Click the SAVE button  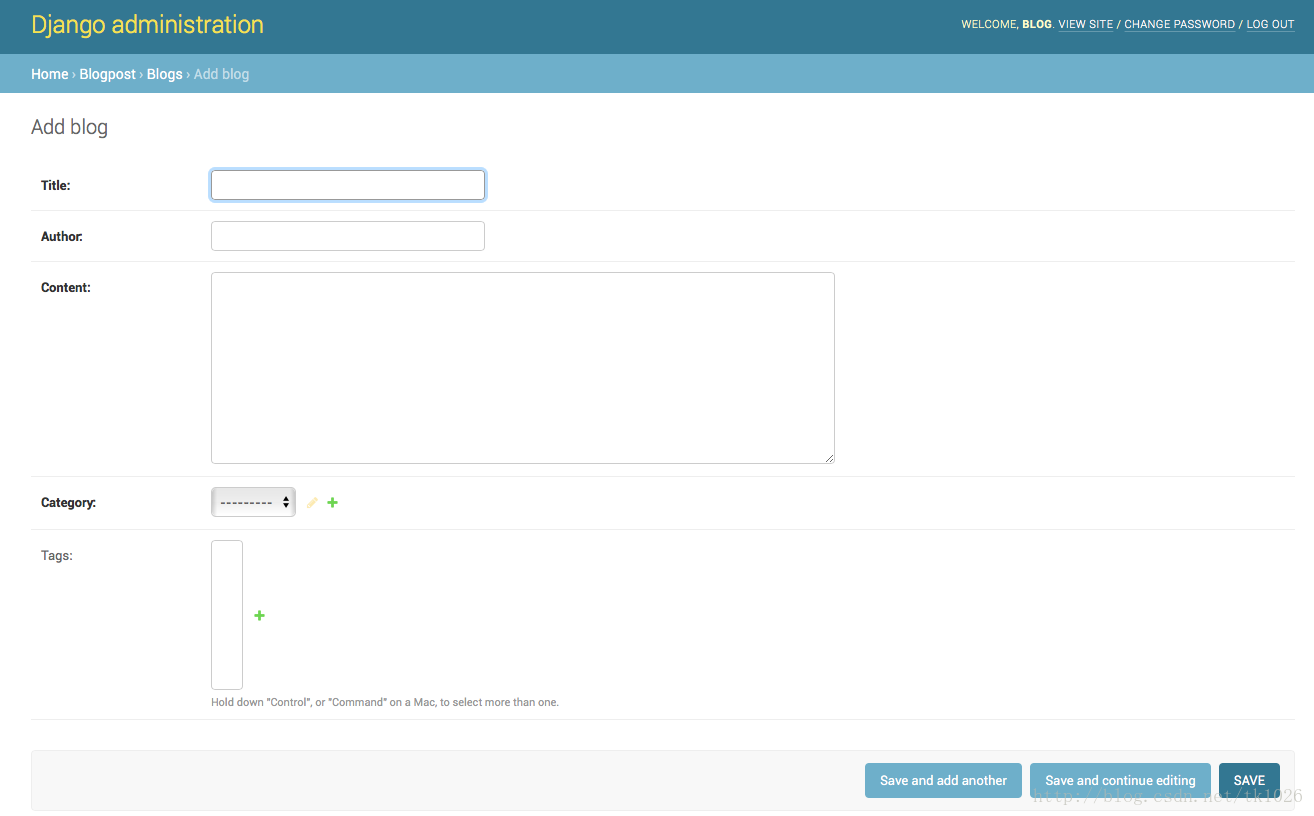click(1249, 781)
